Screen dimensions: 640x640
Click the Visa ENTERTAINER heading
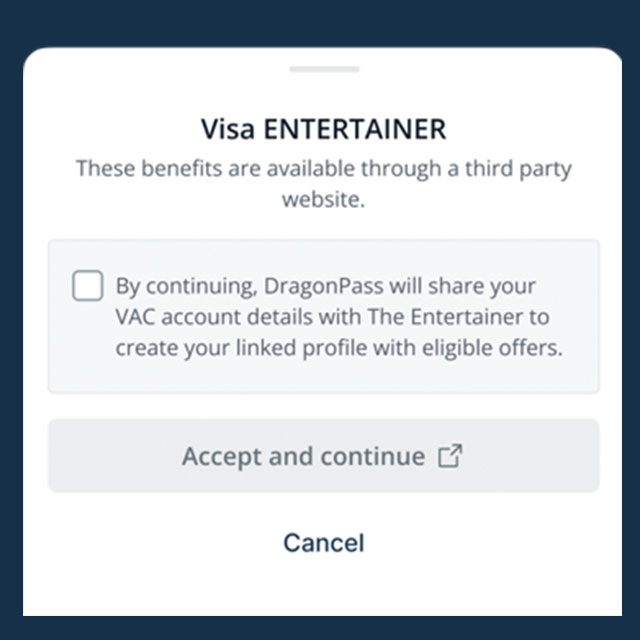(x=323, y=129)
